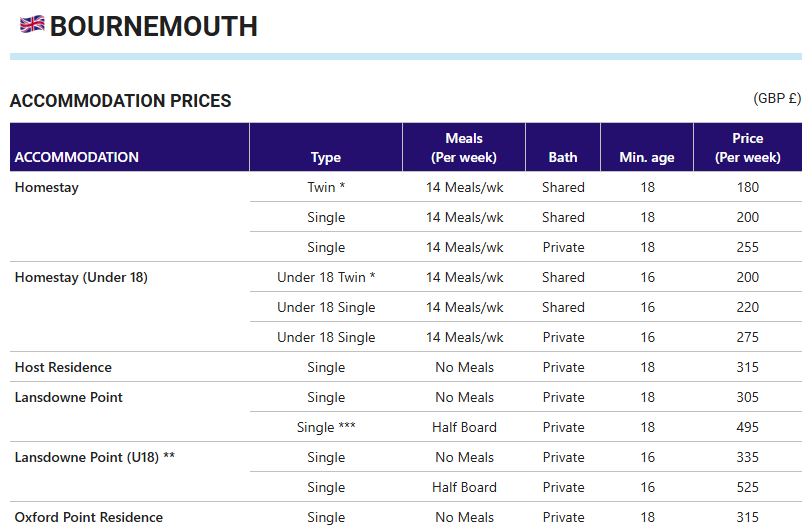Click the ACCOMMODATION column header
Screen dimensions: 810x530
(x=76, y=157)
